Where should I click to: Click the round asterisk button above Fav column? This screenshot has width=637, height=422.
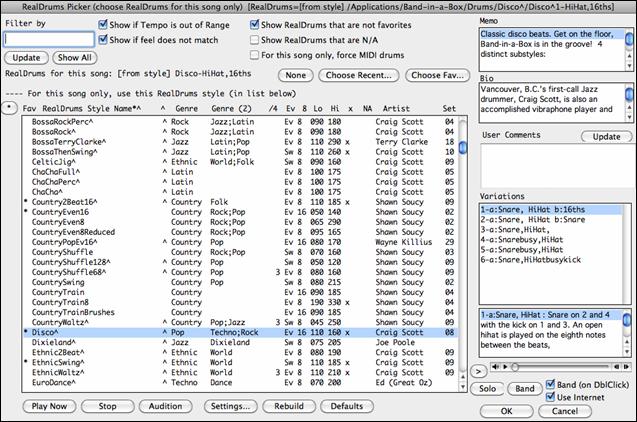9,108
